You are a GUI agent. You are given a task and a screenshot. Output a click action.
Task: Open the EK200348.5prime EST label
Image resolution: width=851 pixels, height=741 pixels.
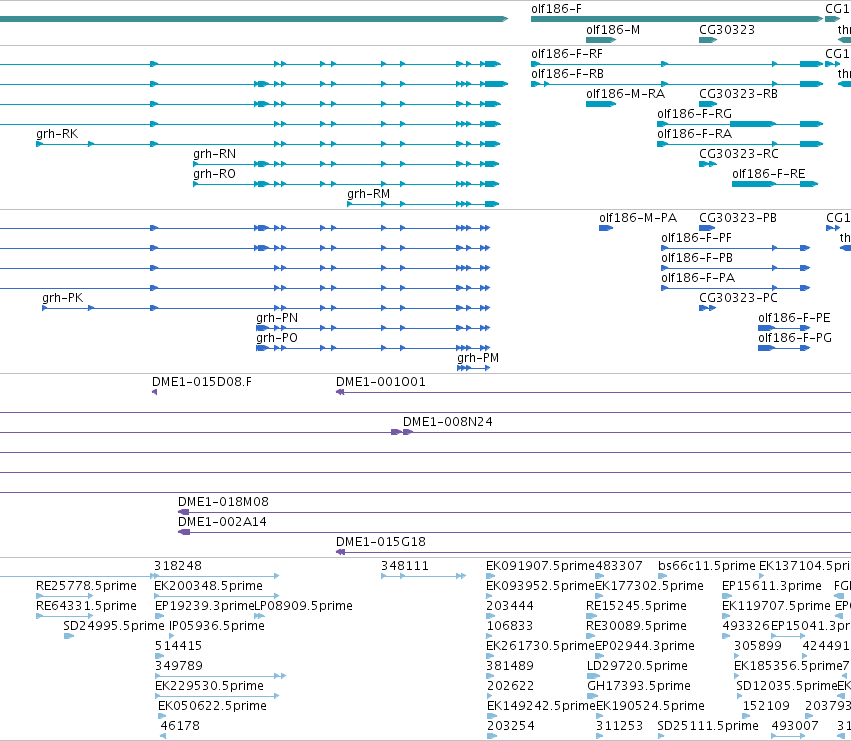pyautogui.click(x=208, y=586)
